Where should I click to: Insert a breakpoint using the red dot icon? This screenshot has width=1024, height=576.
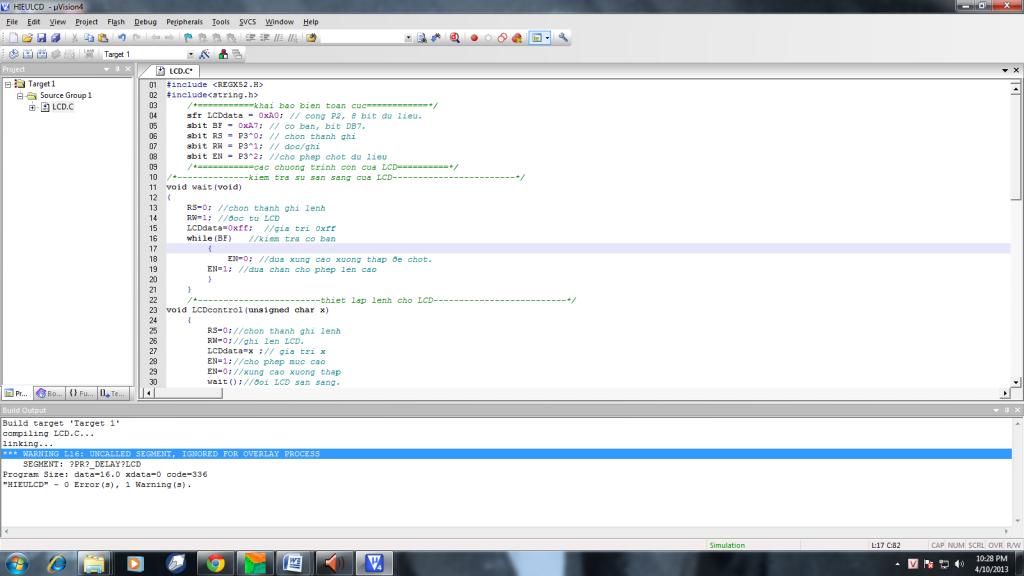coord(474,38)
